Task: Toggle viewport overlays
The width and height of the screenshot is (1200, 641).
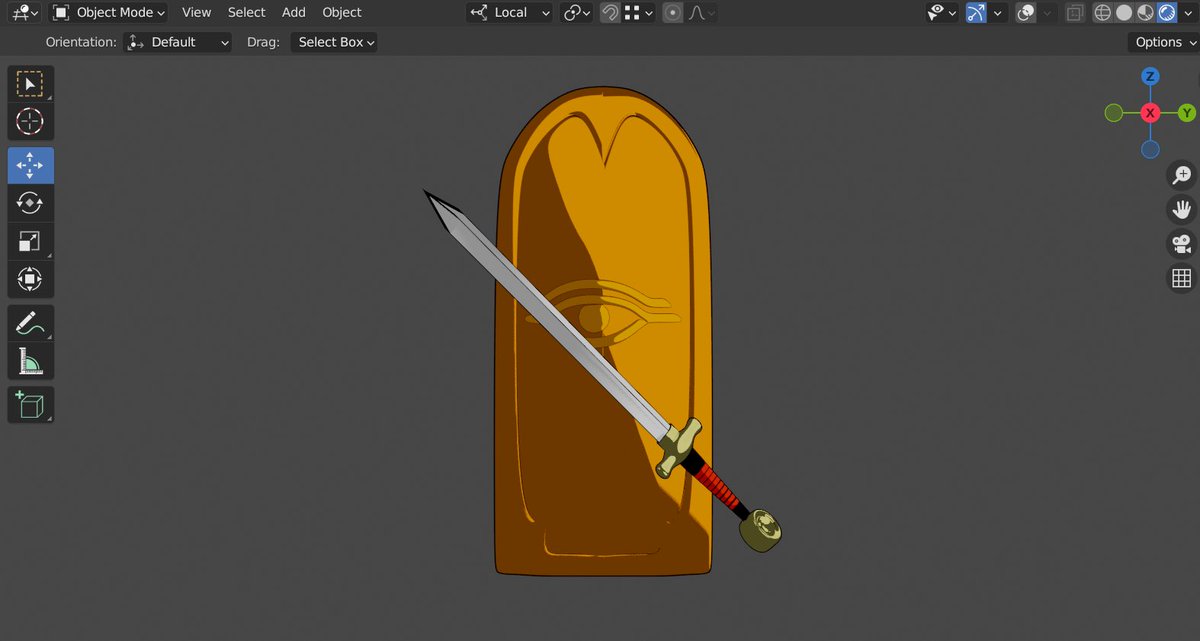Action: [1025, 13]
